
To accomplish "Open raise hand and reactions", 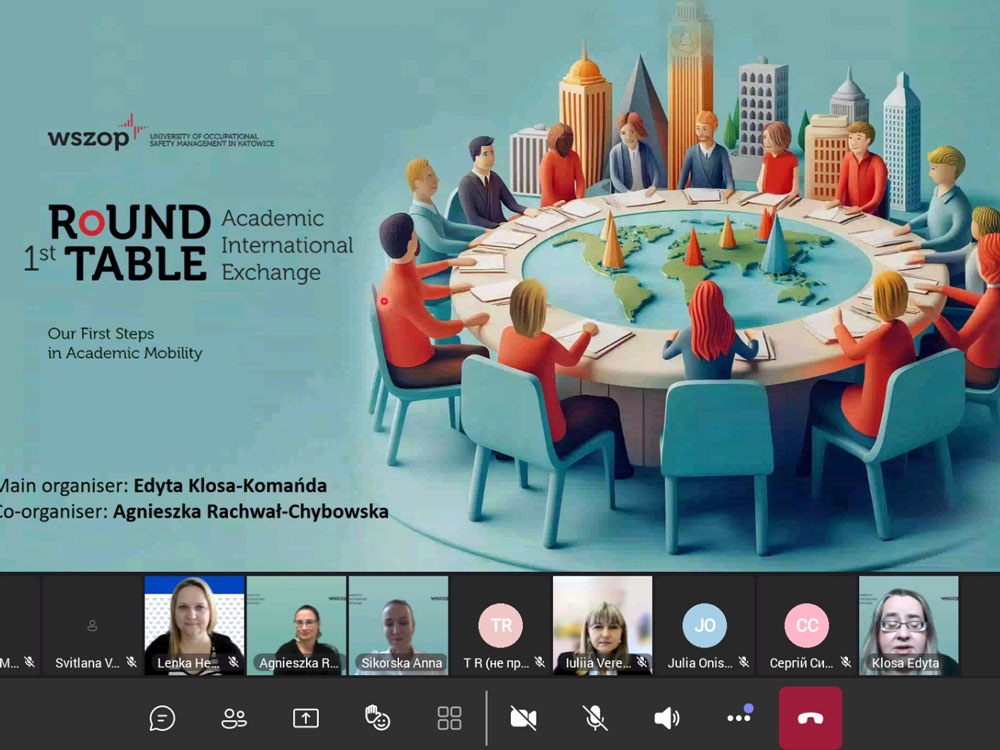I will (377, 718).
